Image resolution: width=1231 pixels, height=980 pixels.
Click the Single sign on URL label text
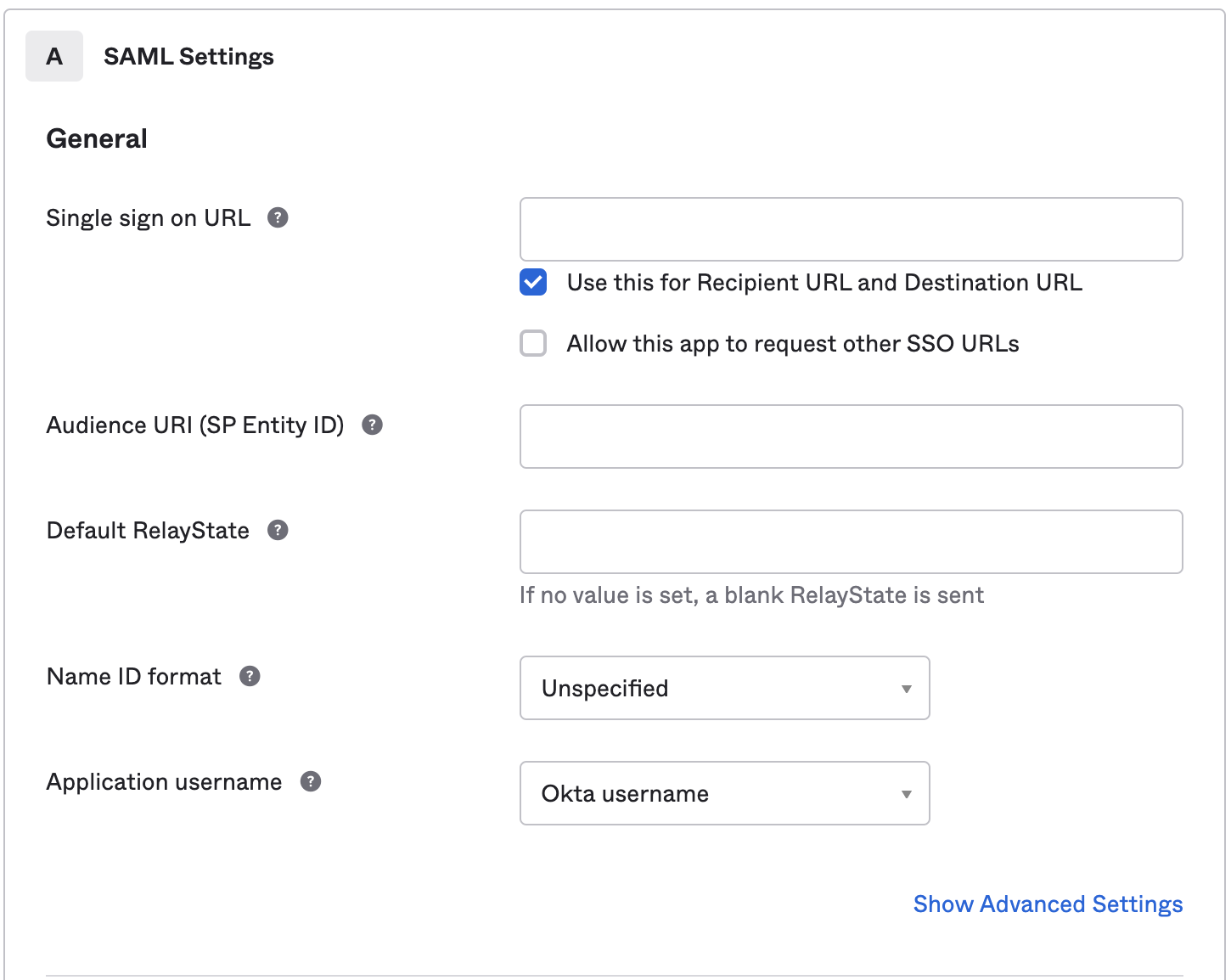click(149, 218)
